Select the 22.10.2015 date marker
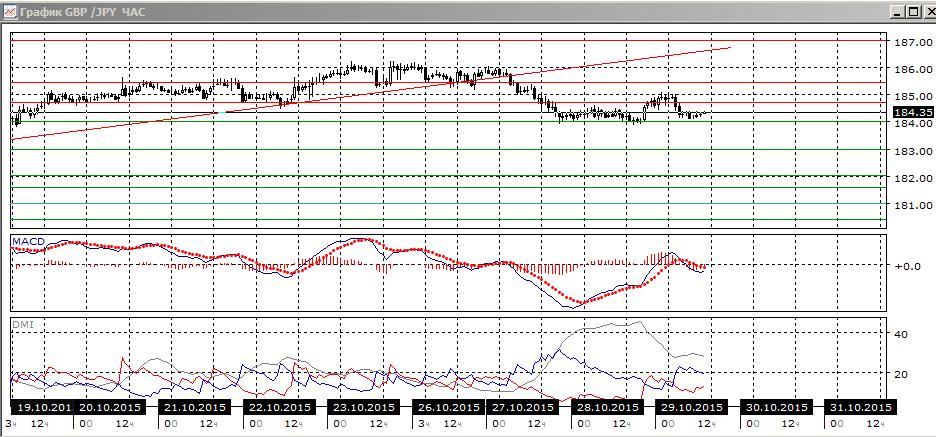This screenshot has height=437, width=936. (x=280, y=408)
